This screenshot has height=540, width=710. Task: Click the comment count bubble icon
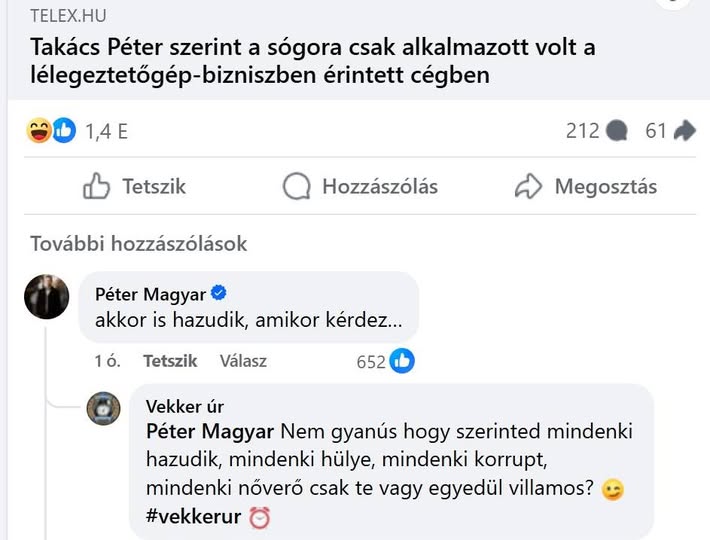coord(618,130)
